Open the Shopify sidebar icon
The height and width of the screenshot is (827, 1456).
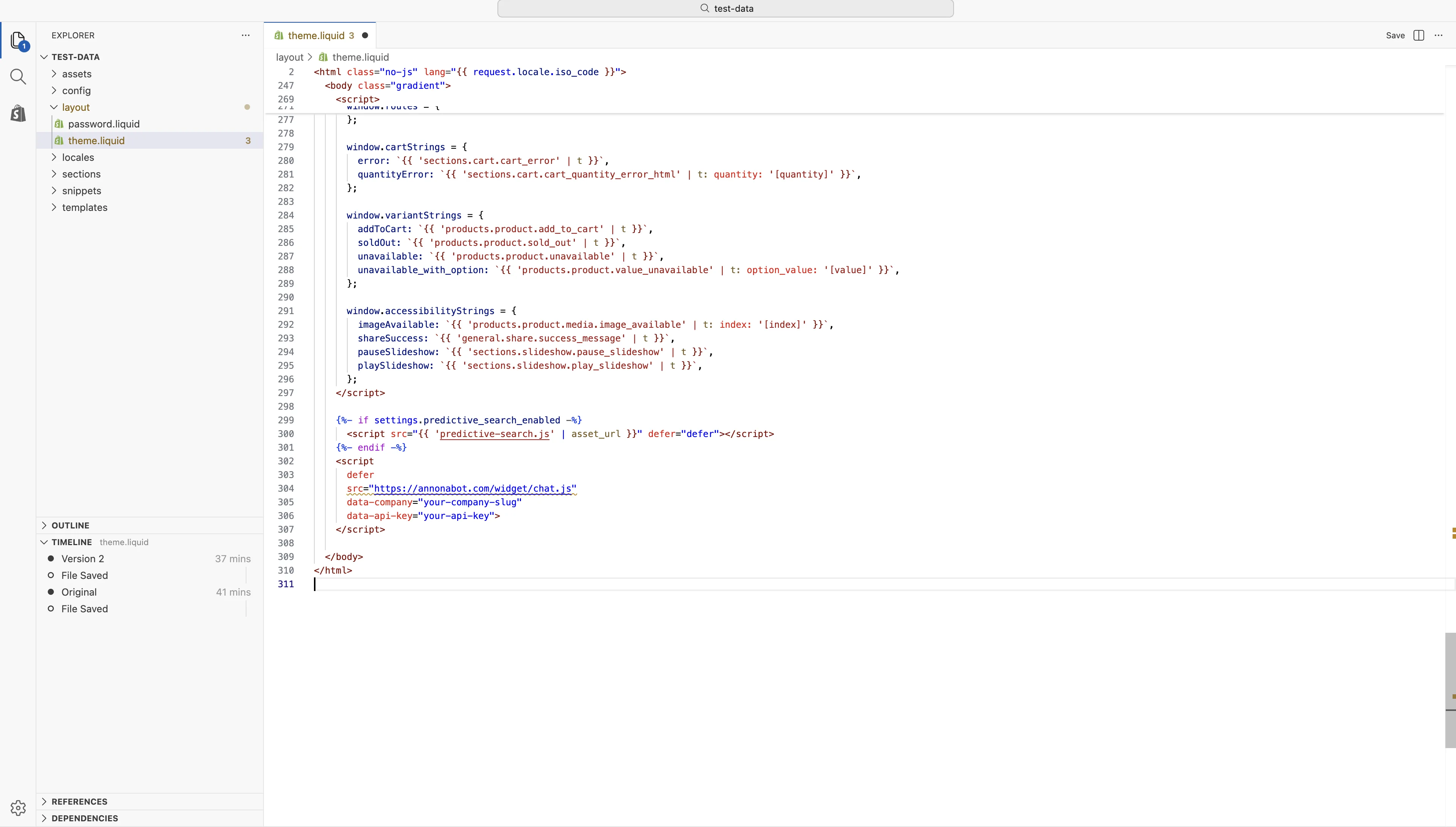pos(18,113)
